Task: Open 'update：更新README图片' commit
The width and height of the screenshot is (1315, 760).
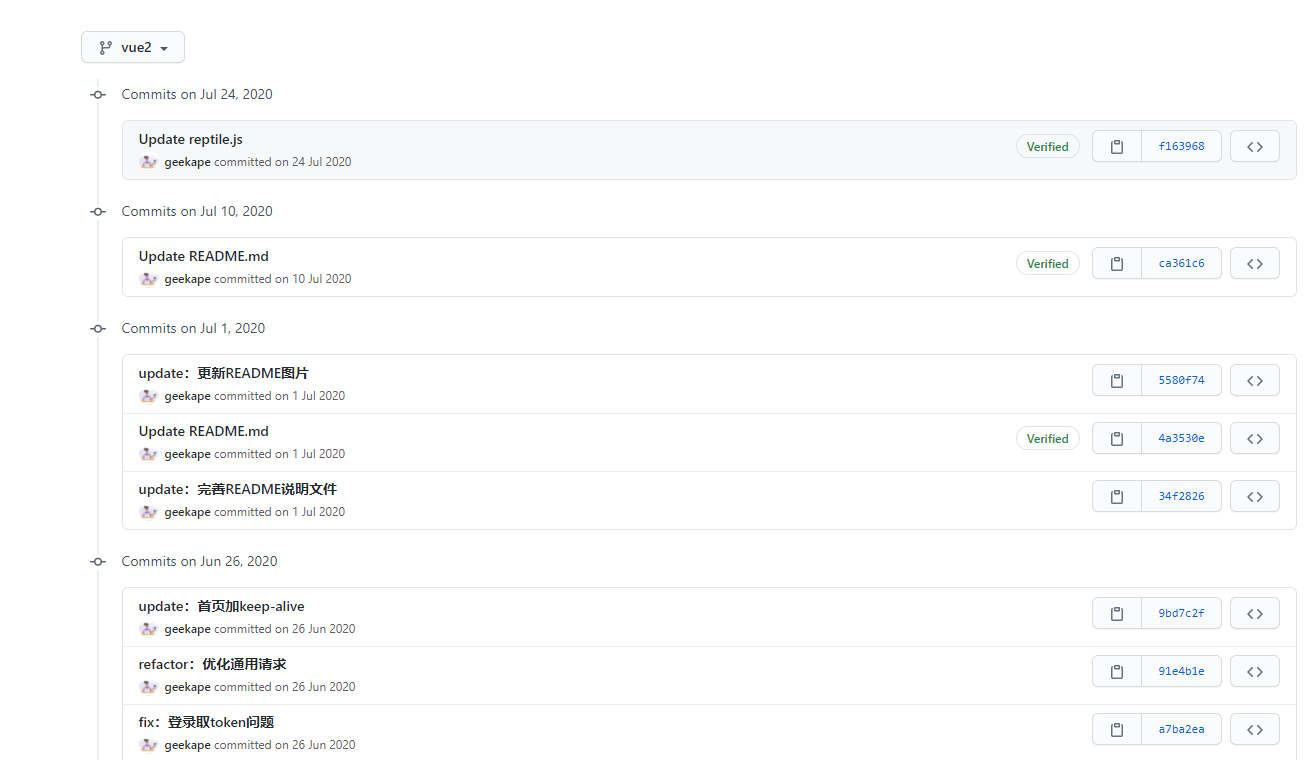Action: click(x=223, y=373)
